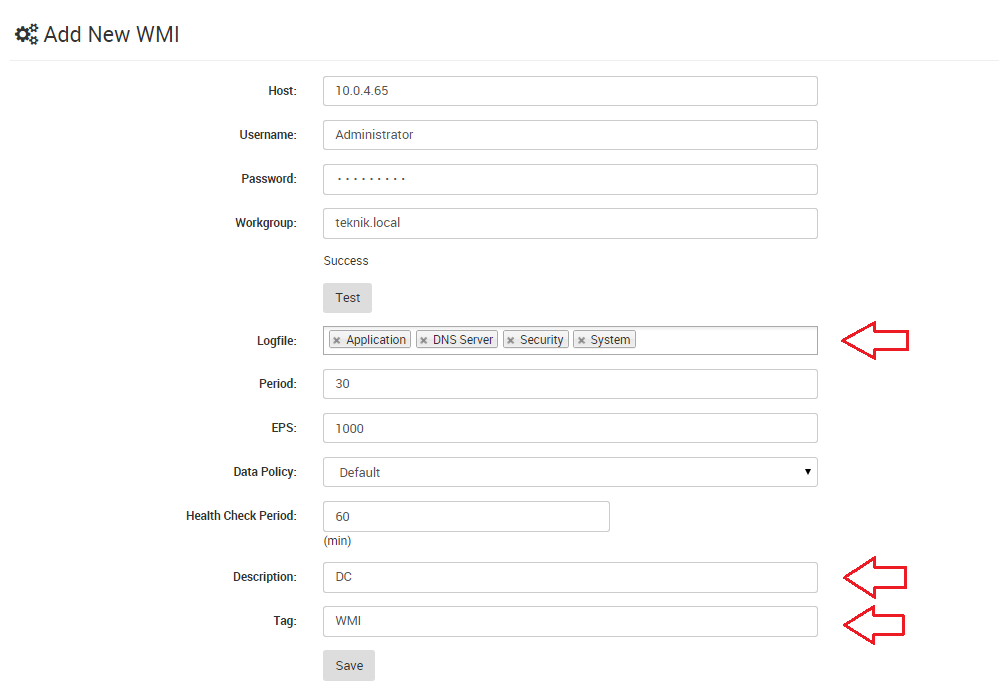Edit the Description field containing DC
The height and width of the screenshot is (695, 999).
(570, 577)
